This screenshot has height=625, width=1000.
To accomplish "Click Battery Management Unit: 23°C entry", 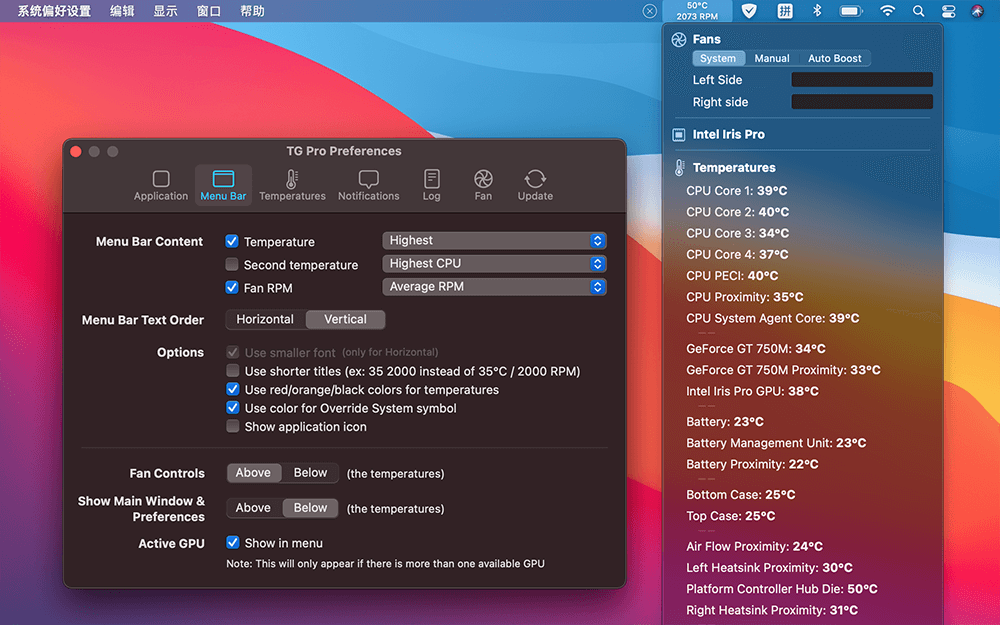I will pos(776,443).
